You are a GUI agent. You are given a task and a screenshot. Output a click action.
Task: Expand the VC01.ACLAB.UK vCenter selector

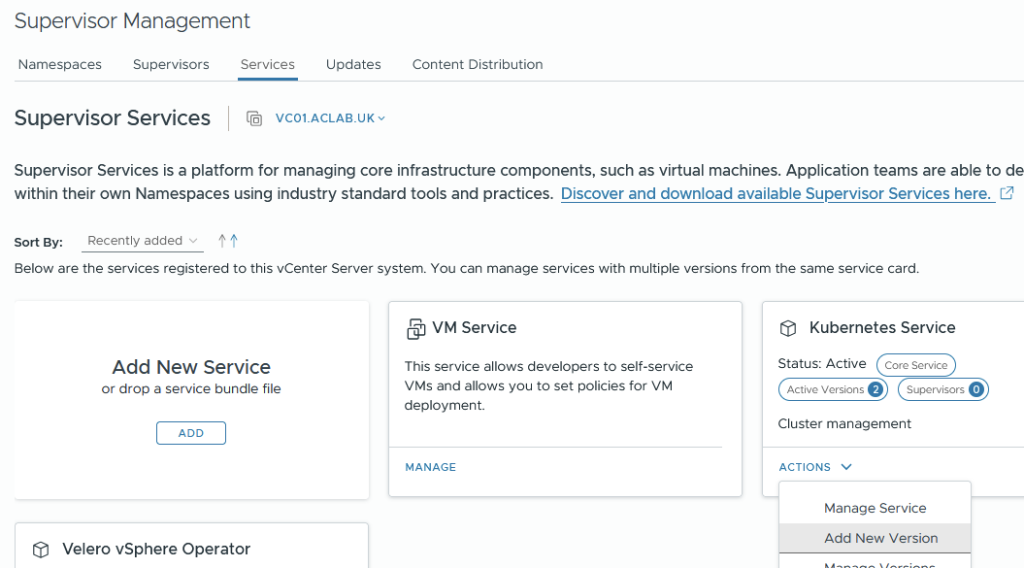(330, 118)
